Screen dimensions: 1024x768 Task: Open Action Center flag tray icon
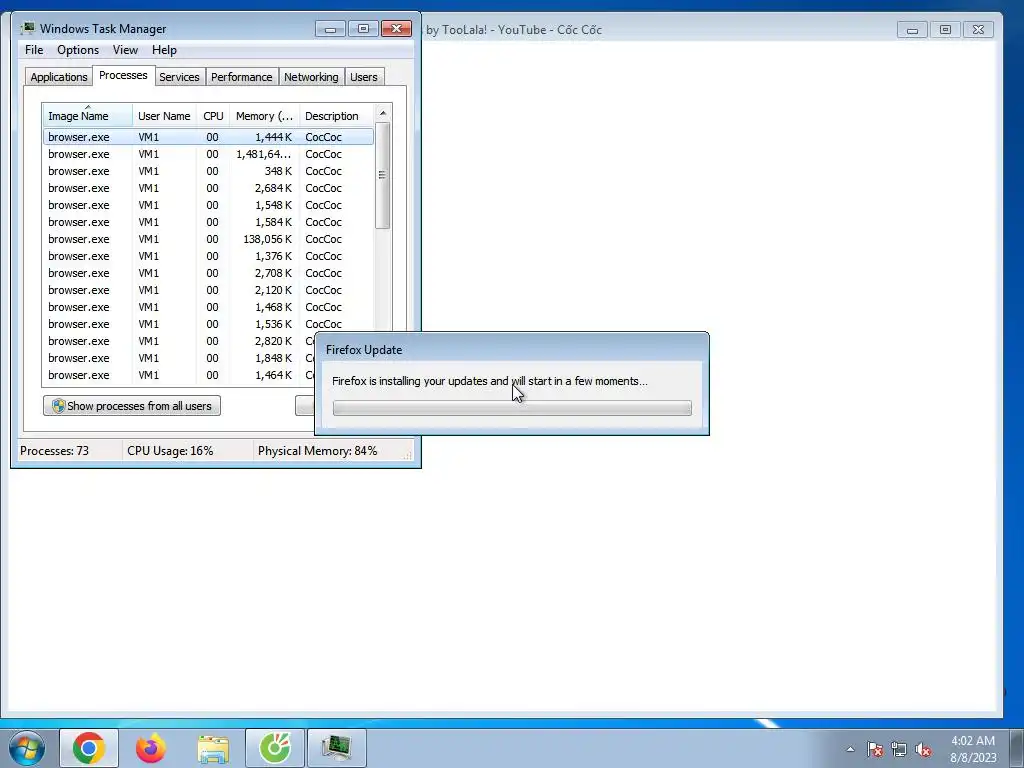[x=875, y=749]
